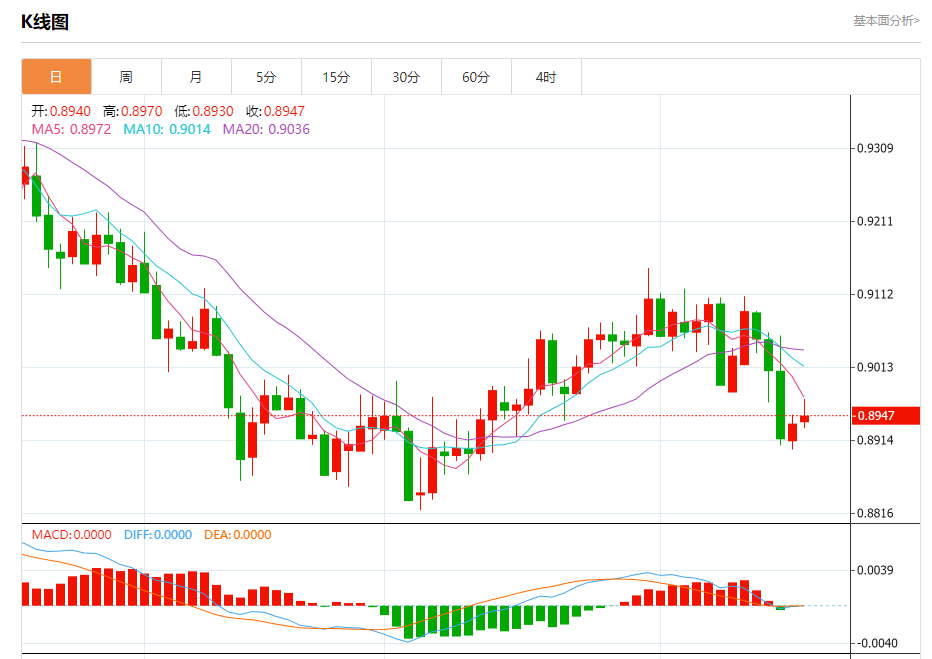Click the 0.9013 price axis label
Screen dimensions: 932x659
[x=875, y=367]
